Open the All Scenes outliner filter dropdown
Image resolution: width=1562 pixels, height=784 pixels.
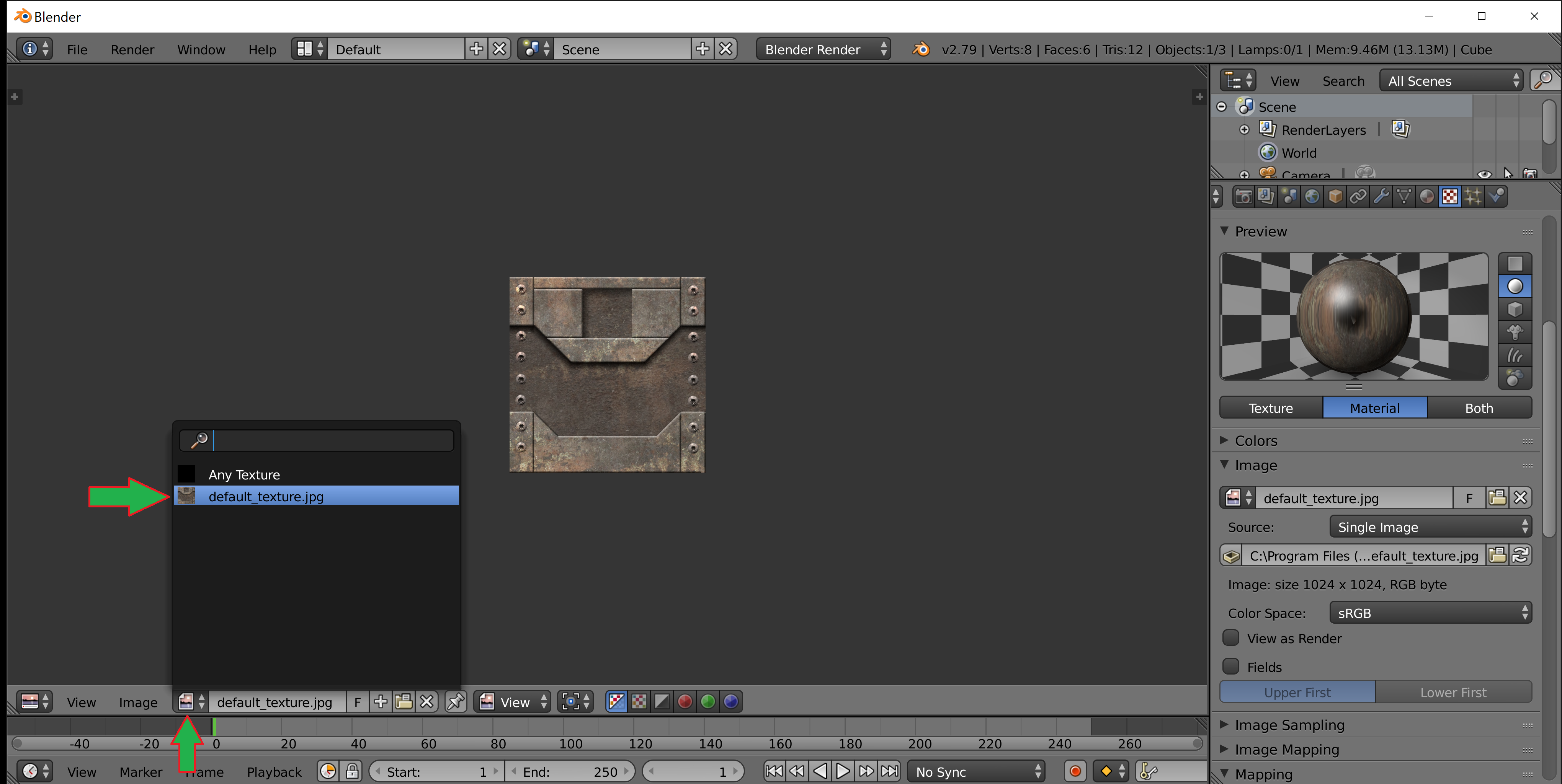(x=1452, y=81)
